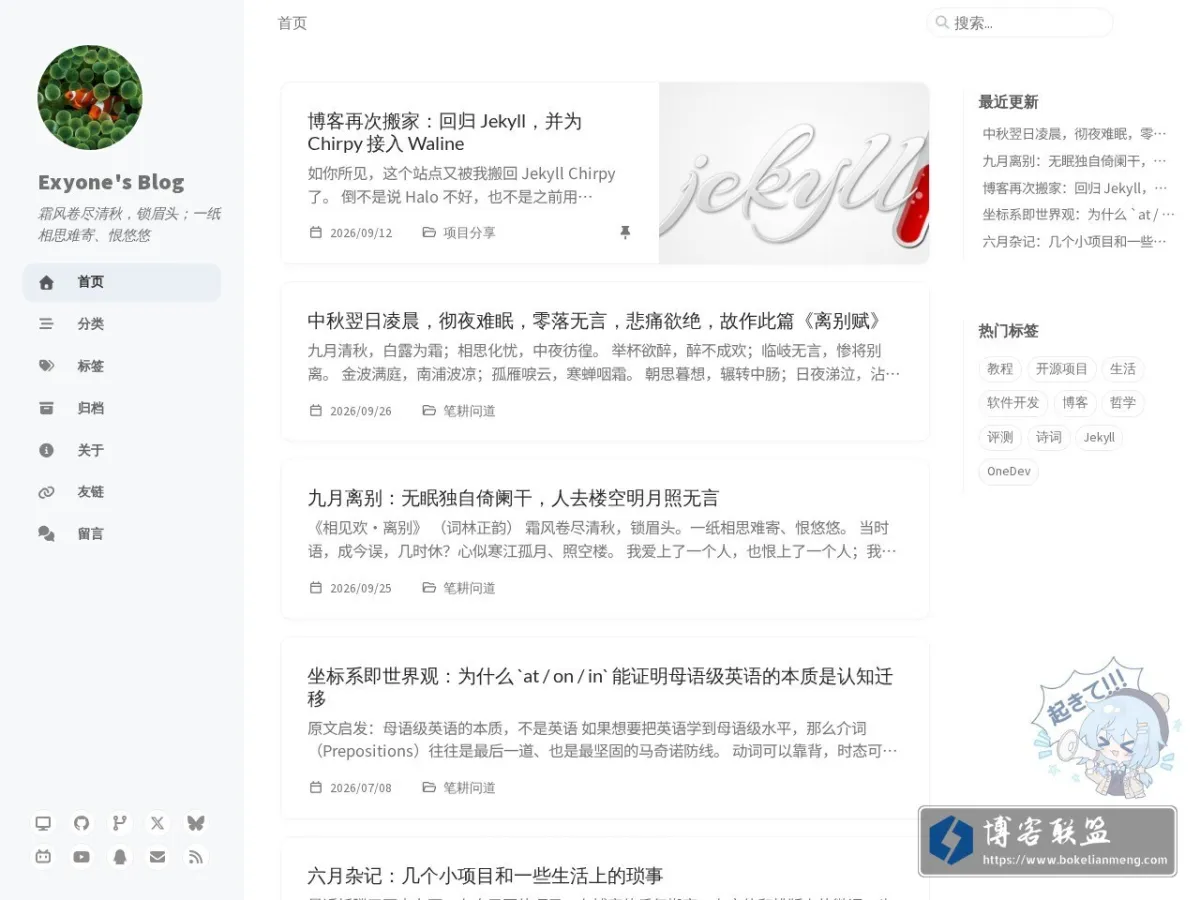This screenshot has height=900, width=1200.
Task: Select the 项目分享 category label
Action: tap(469, 233)
